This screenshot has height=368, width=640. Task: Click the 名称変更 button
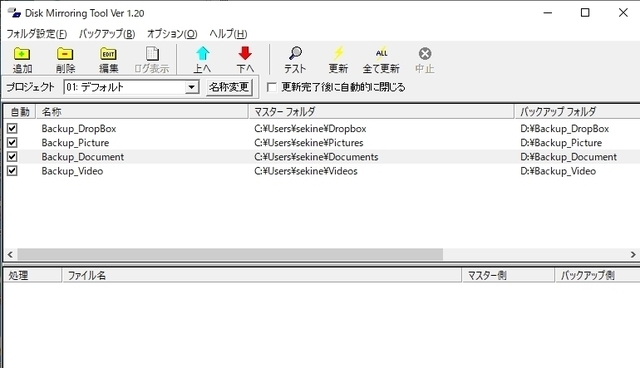229,87
